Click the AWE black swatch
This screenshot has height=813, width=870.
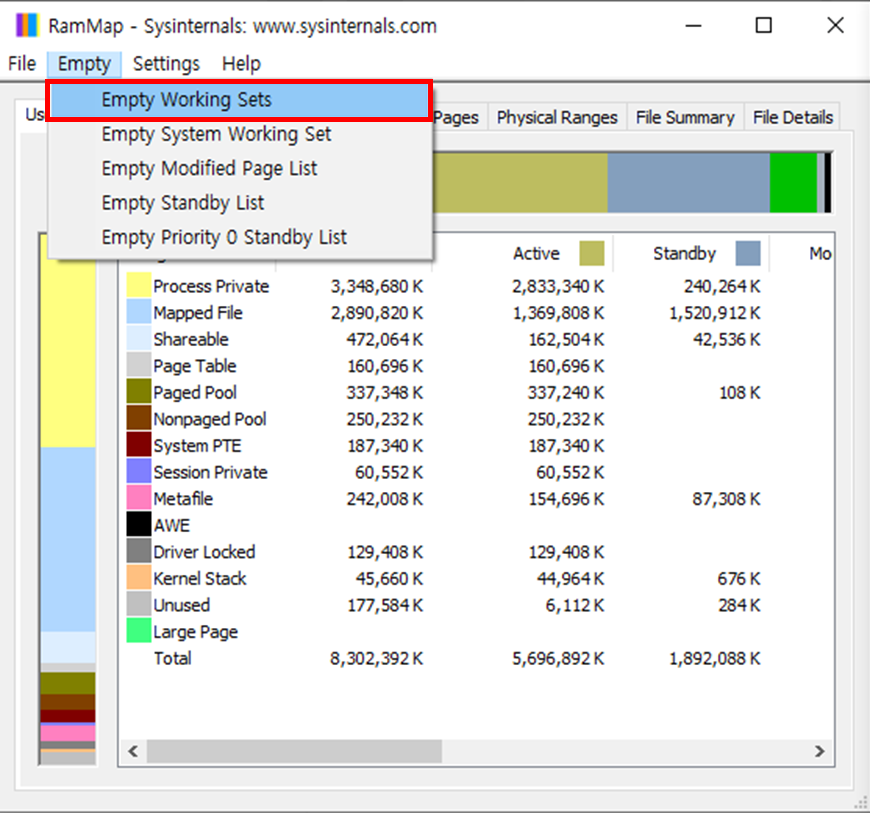coord(139,525)
